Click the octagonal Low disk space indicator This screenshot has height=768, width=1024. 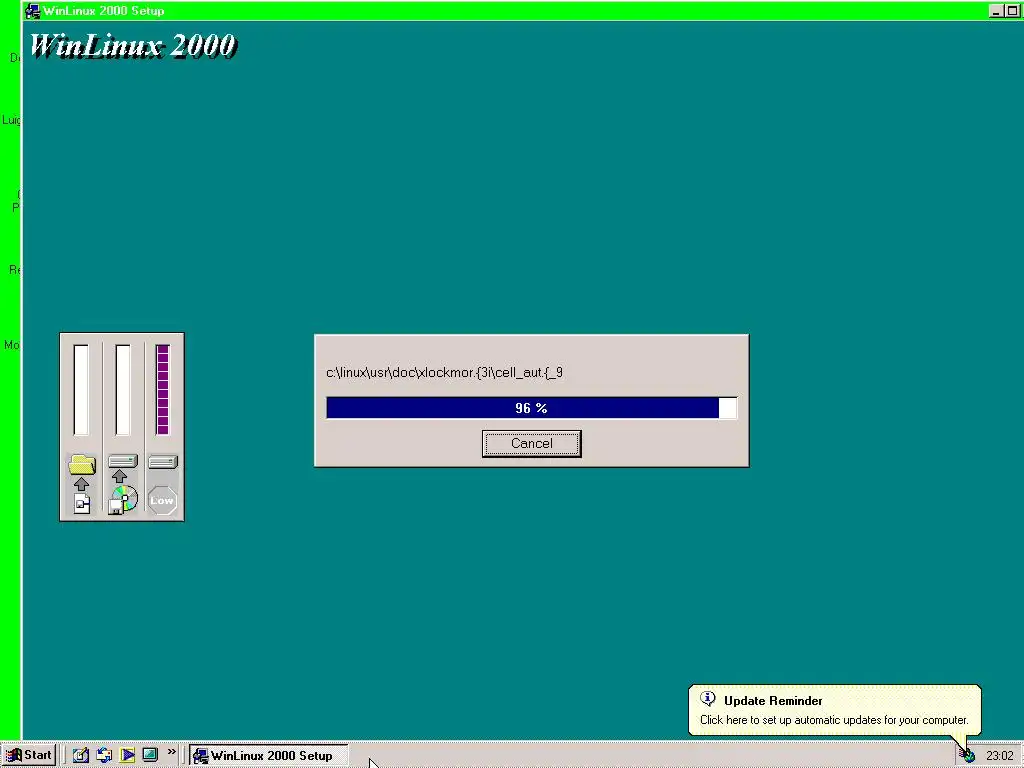pyautogui.click(x=162, y=500)
